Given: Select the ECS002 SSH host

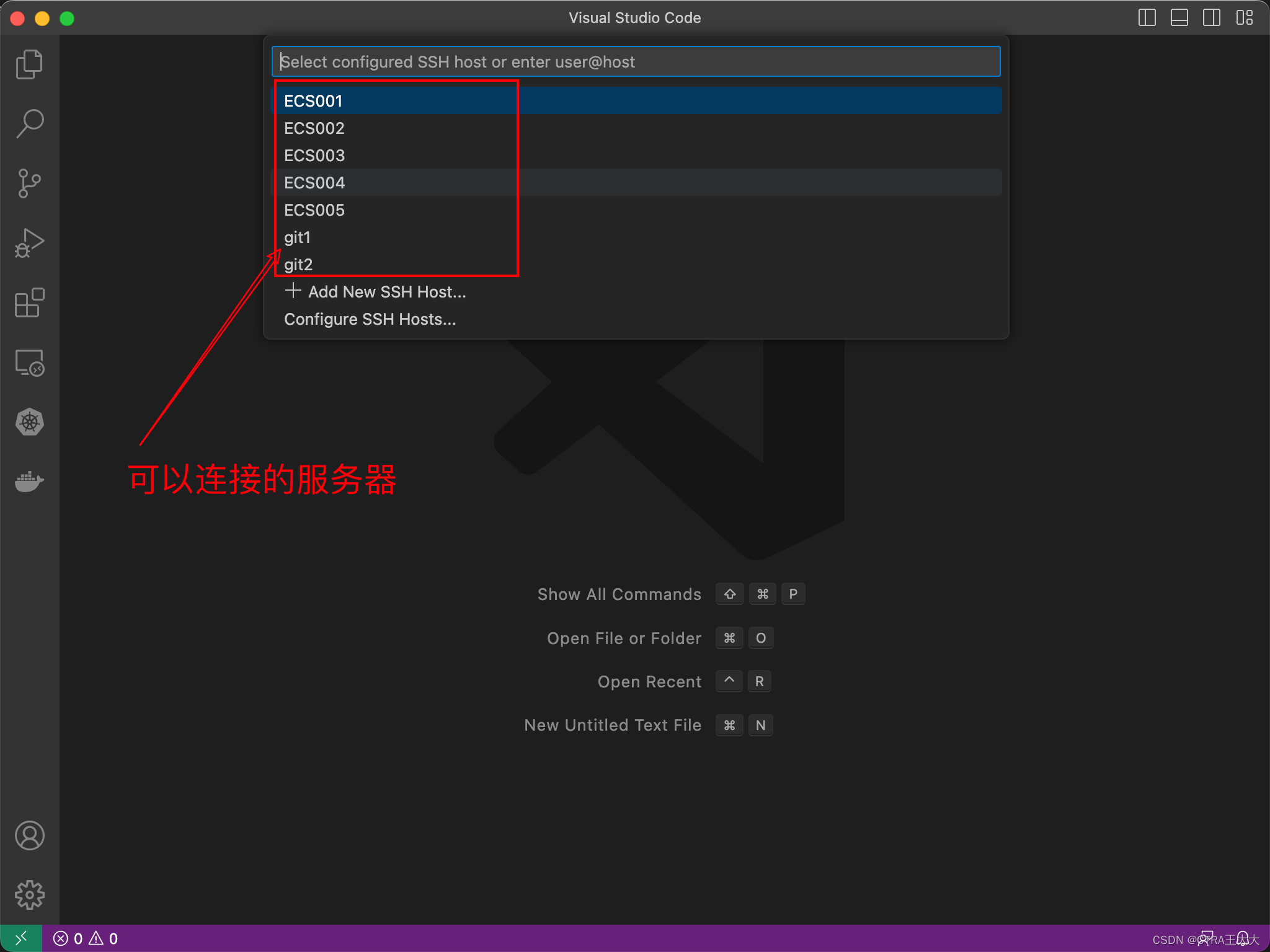Looking at the screenshot, I should (x=637, y=128).
